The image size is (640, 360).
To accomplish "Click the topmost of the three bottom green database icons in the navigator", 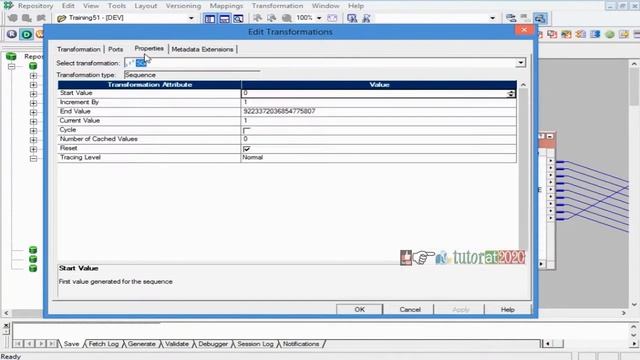I will pos(33,250).
